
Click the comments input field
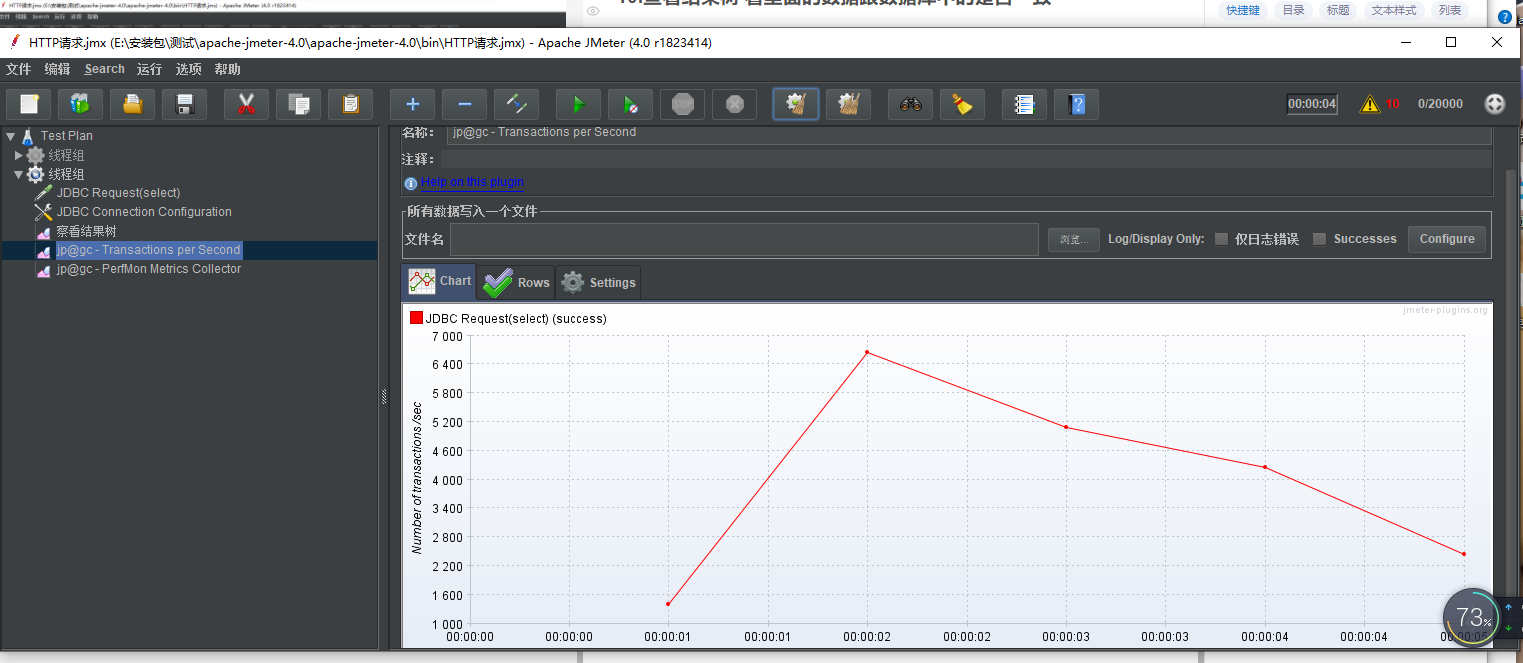pyautogui.click(x=965, y=159)
